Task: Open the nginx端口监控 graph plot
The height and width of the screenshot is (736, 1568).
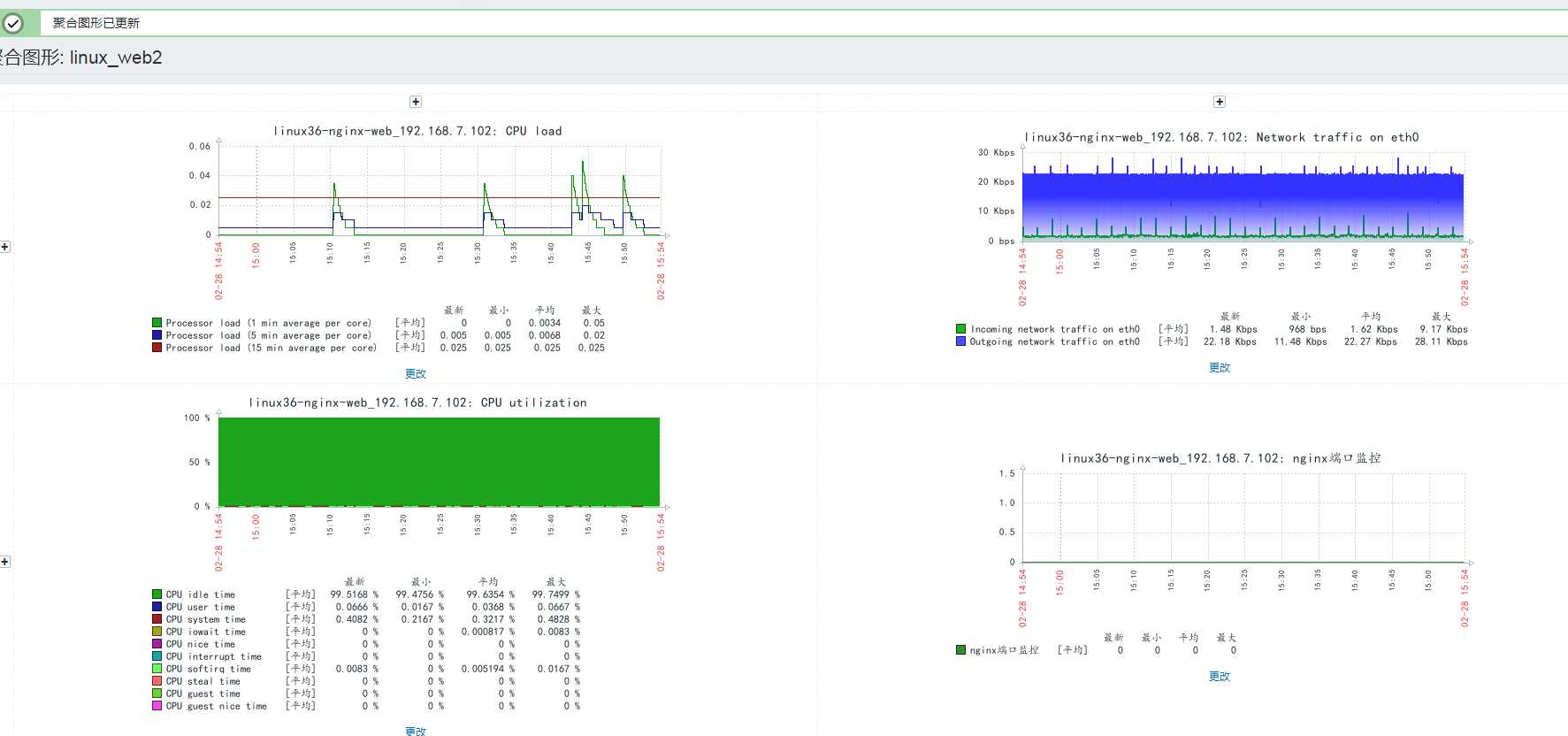Action: (1243, 517)
